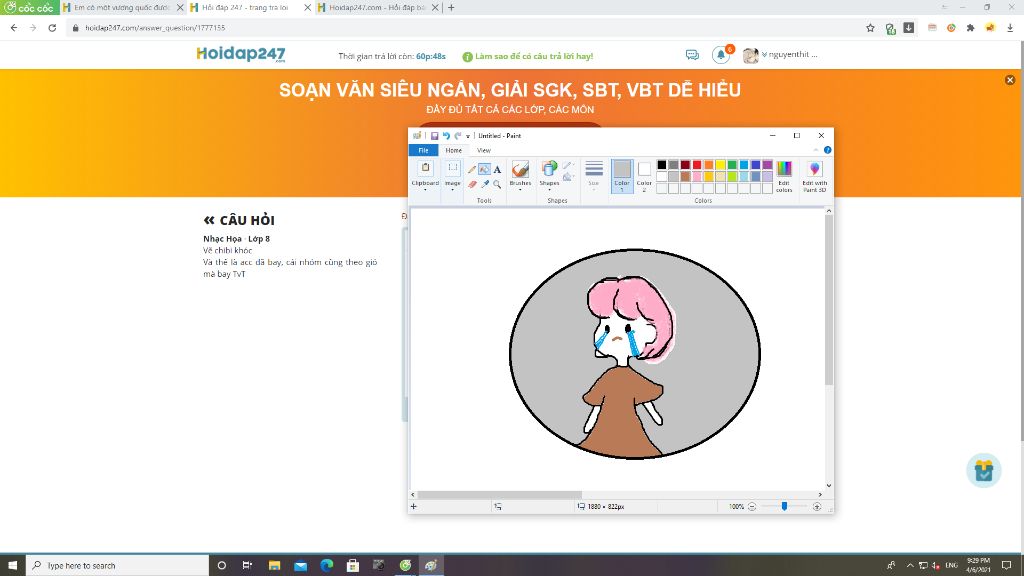The width and height of the screenshot is (1024, 576).
Task: Click the floating gift box icon
Action: [x=984, y=470]
